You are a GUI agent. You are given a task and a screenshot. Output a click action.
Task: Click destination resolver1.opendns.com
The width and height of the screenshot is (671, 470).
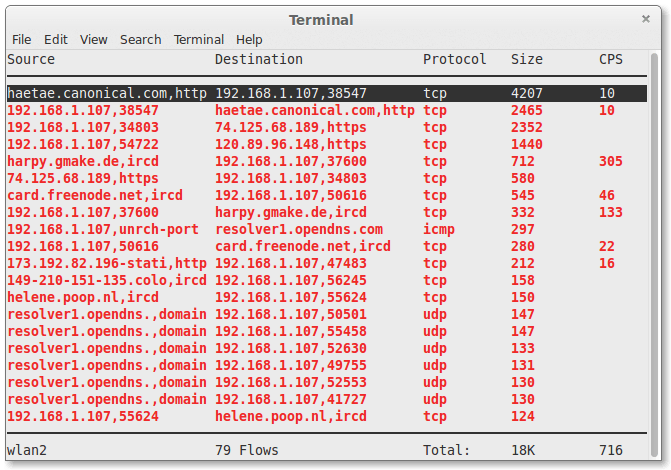point(299,229)
